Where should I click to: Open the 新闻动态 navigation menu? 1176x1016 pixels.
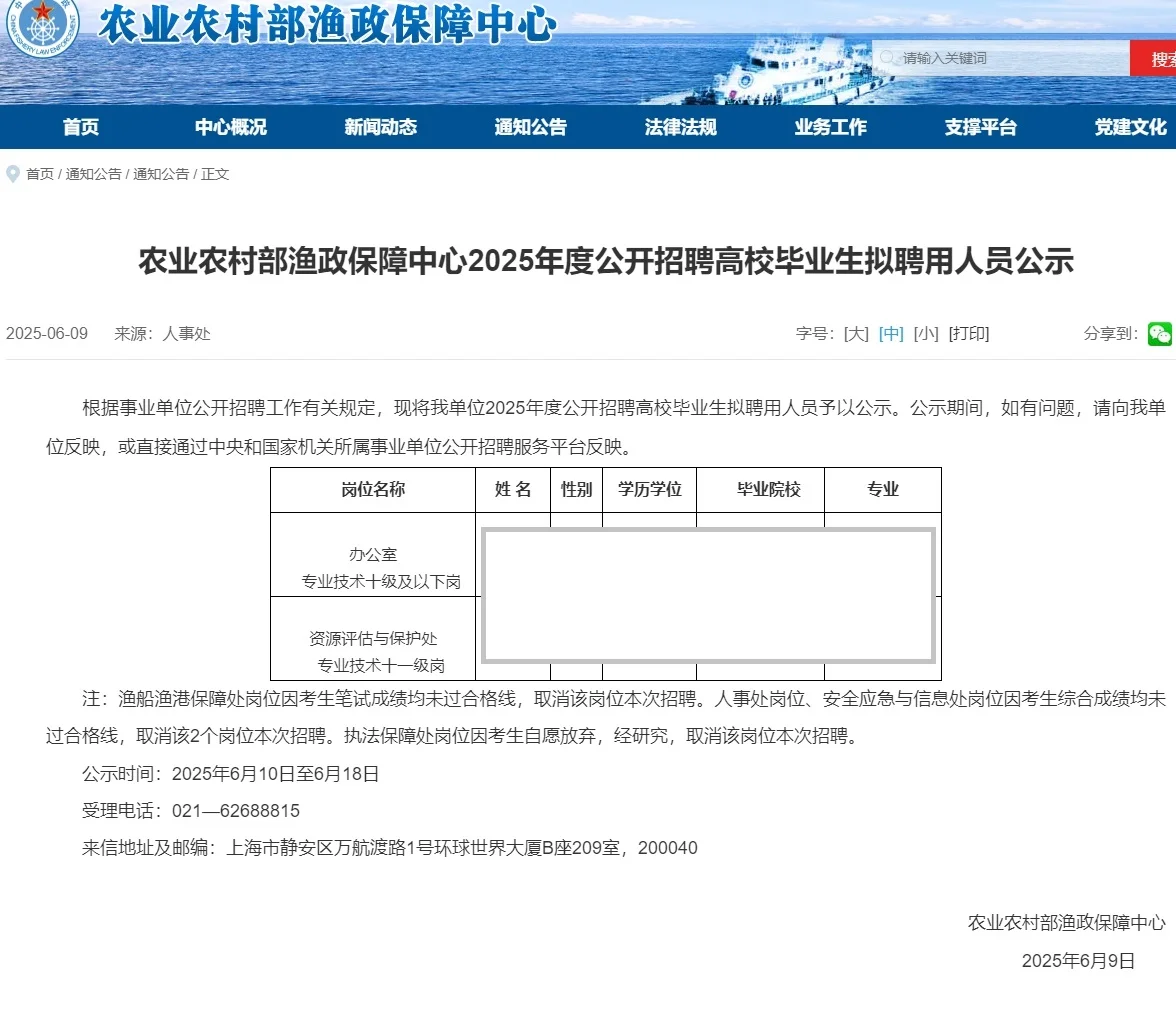click(x=381, y=127)
